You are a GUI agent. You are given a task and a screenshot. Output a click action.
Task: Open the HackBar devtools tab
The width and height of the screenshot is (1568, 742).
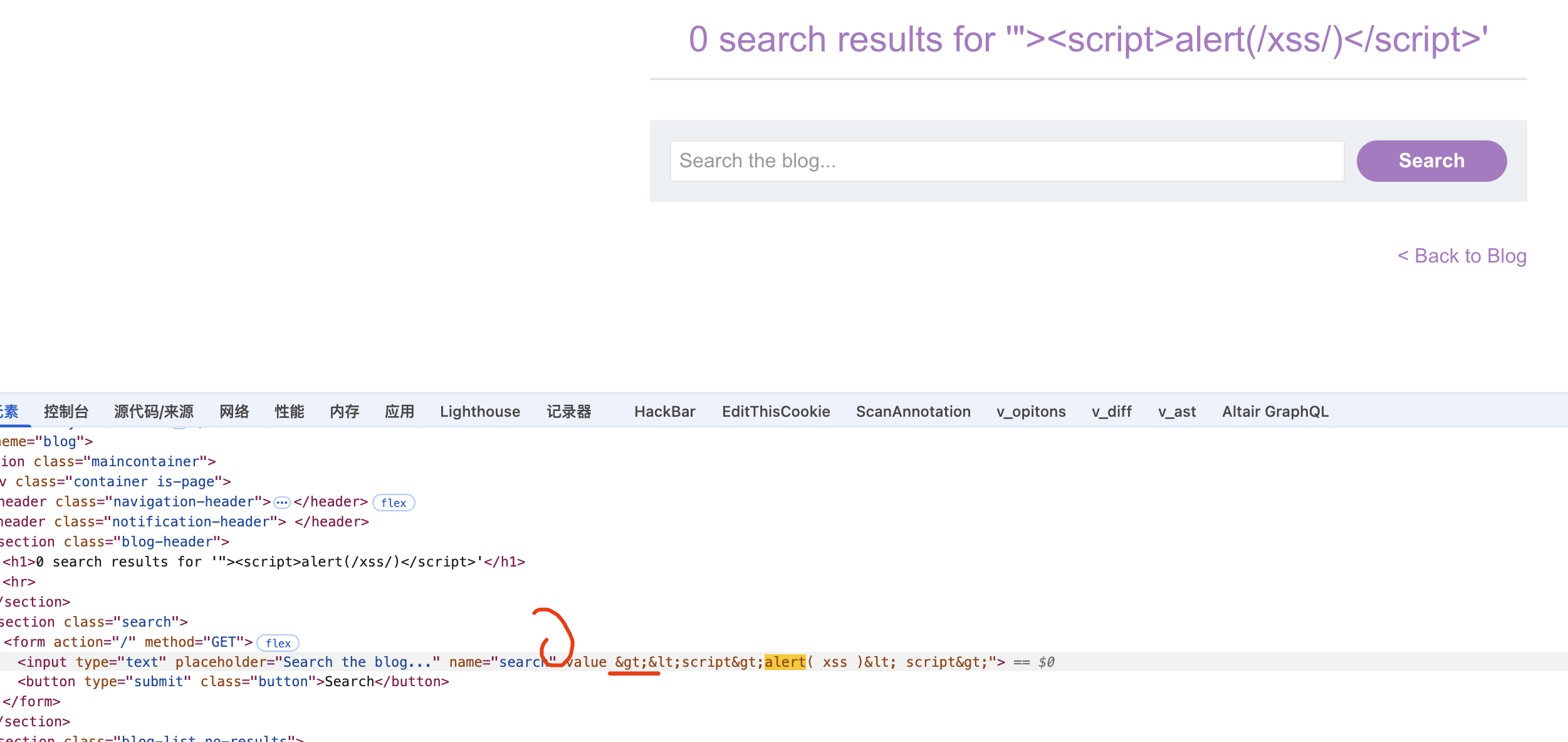coord(664,412)
